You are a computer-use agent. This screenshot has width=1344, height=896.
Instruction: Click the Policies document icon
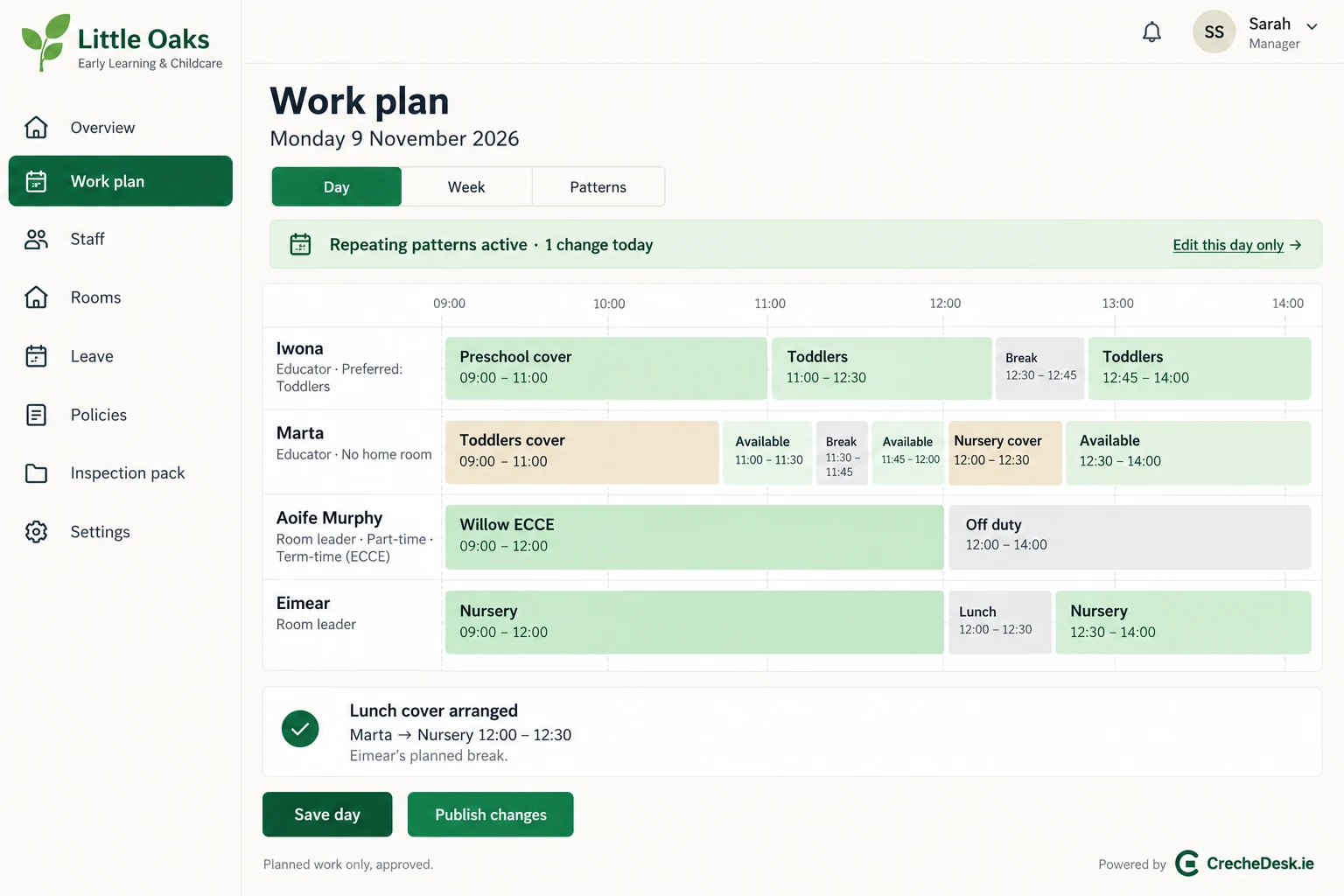point(36,415)
